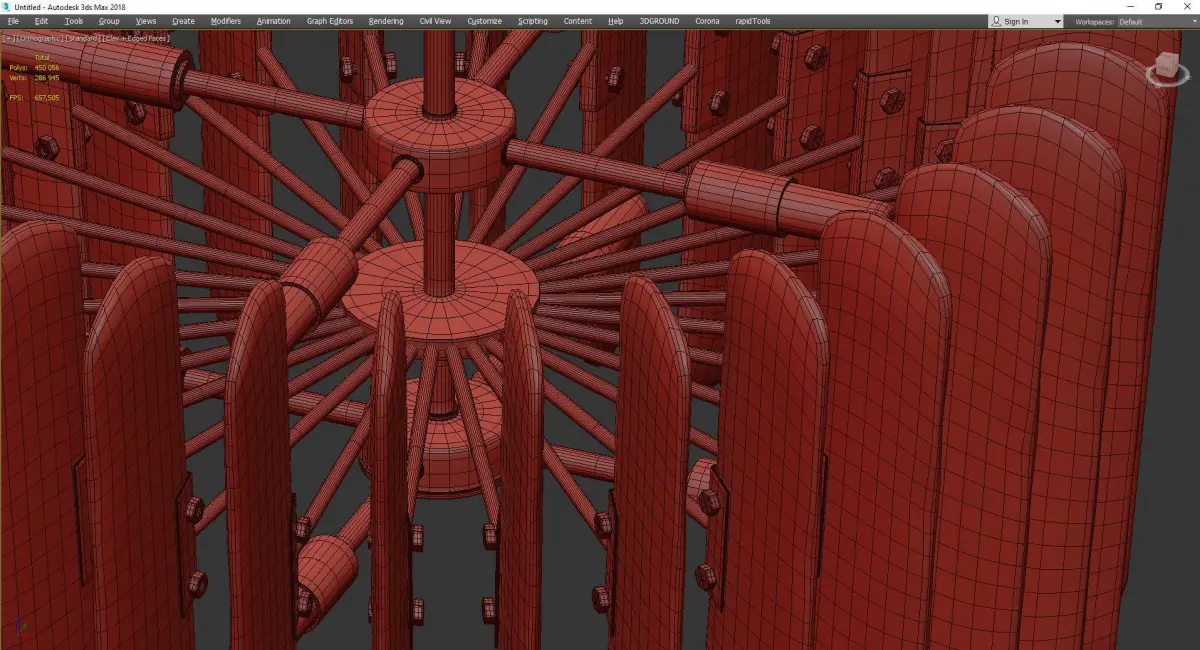Screen dimensions: 1200x650
Task: Open the Create menu
Action: (183, 21)
